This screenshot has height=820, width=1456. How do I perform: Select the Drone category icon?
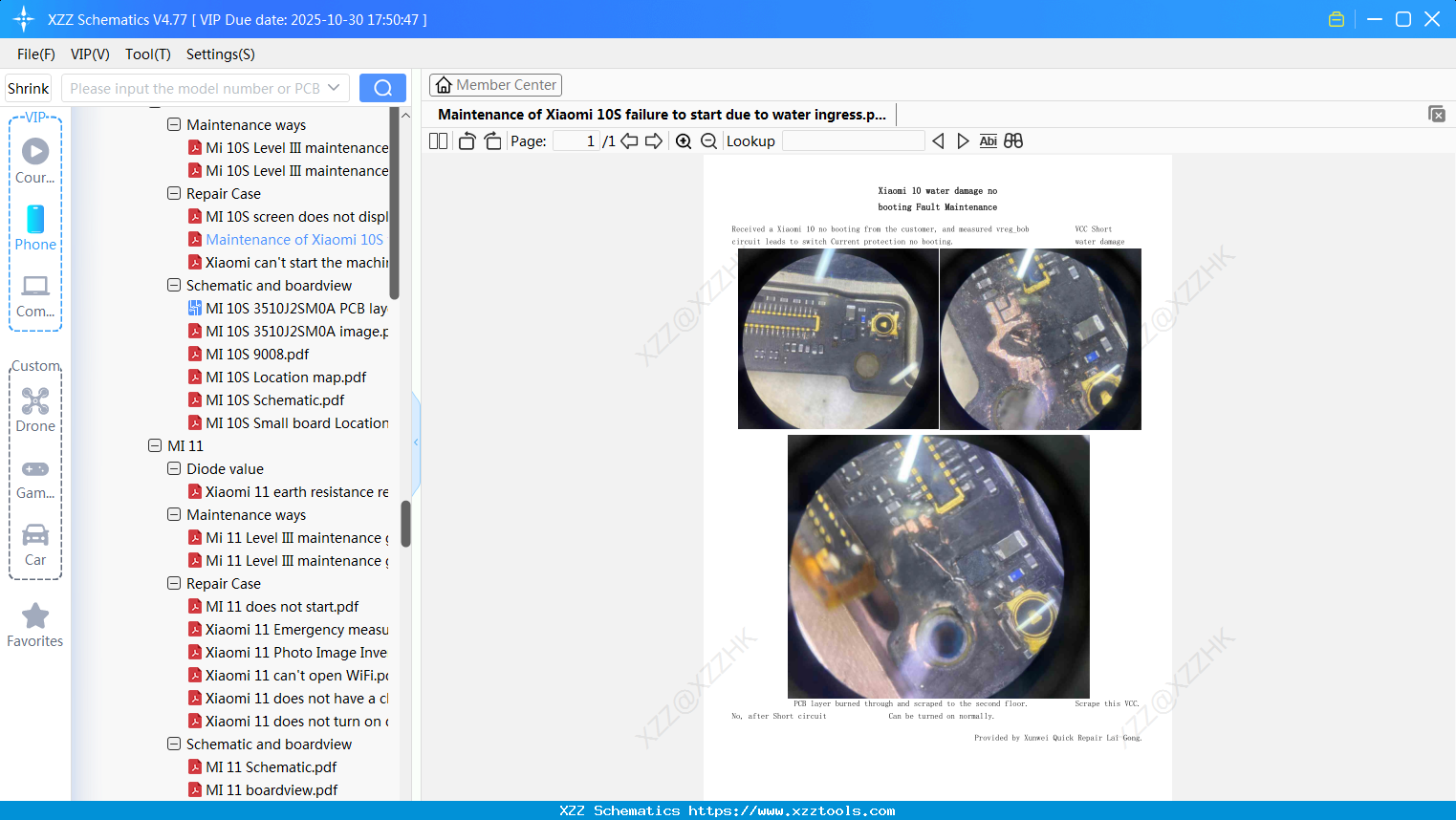(35, 409)
